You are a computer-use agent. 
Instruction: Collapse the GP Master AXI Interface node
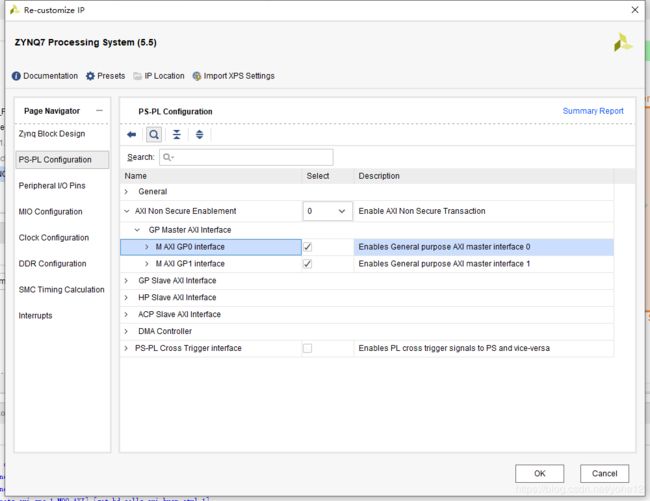[137, 230]
